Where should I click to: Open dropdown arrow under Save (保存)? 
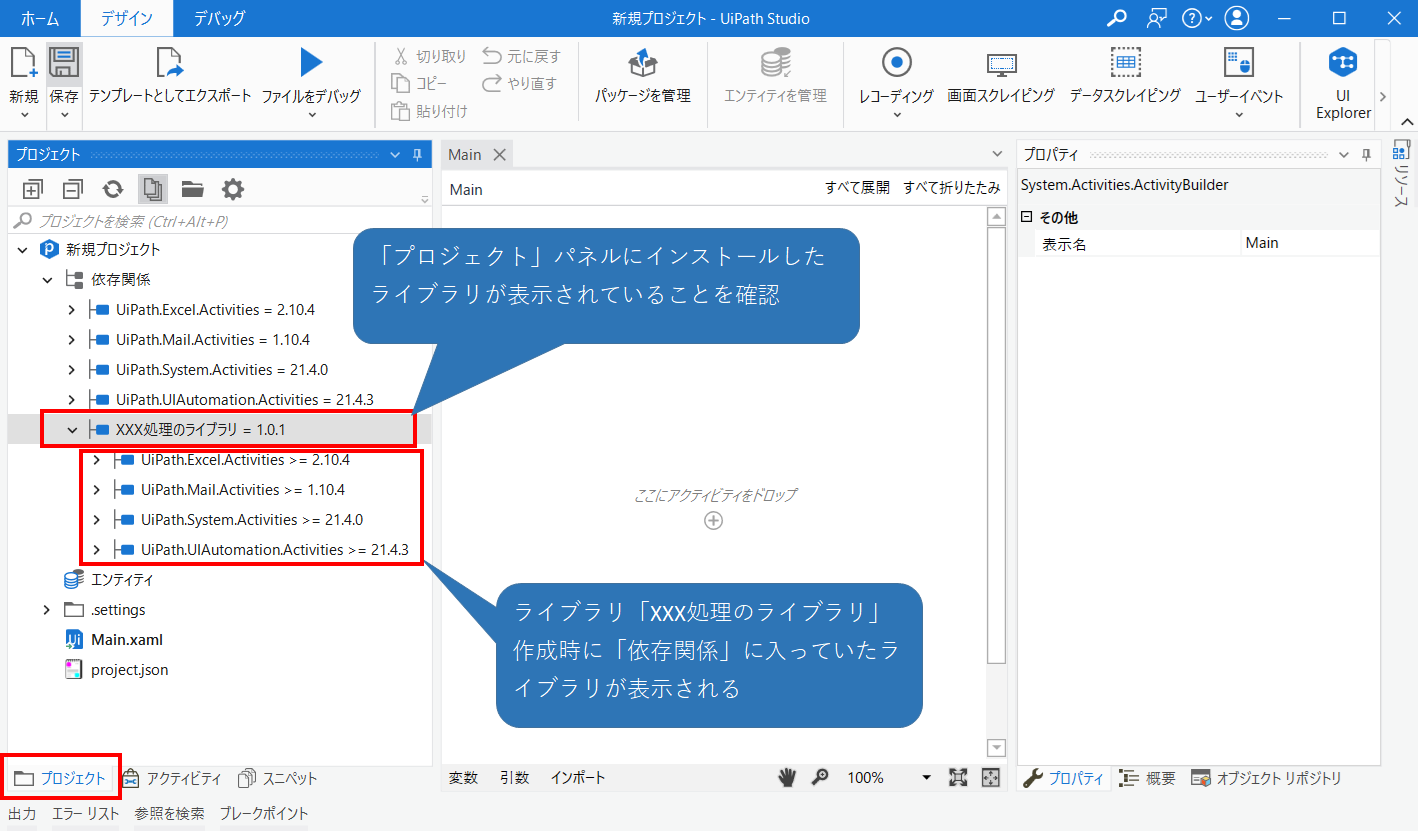(x=64, y=115)
